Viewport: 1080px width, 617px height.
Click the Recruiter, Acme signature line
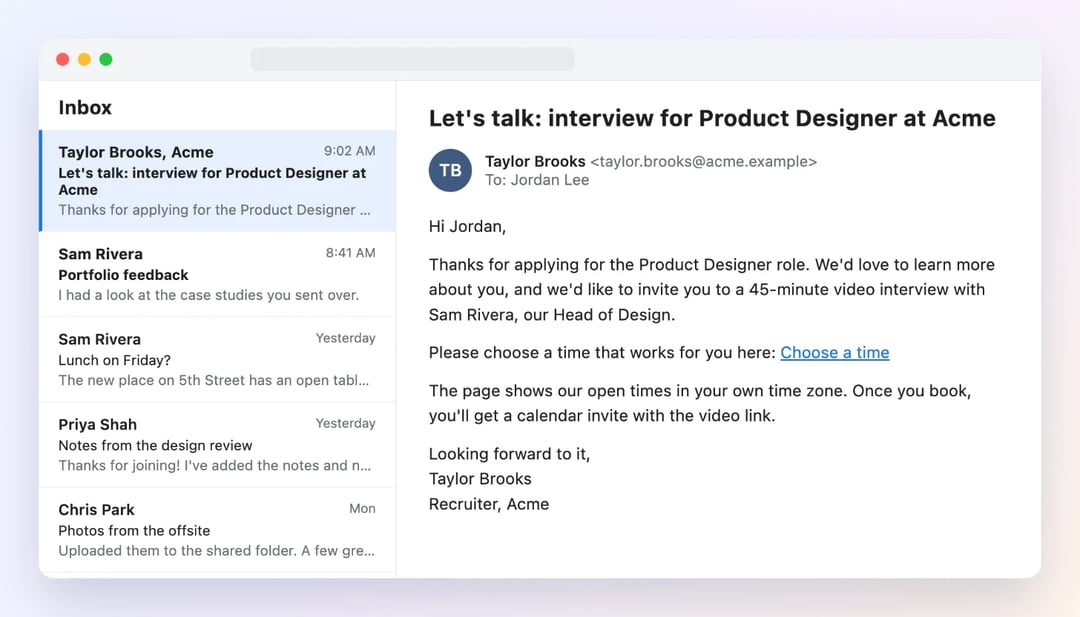pos(489,504)
